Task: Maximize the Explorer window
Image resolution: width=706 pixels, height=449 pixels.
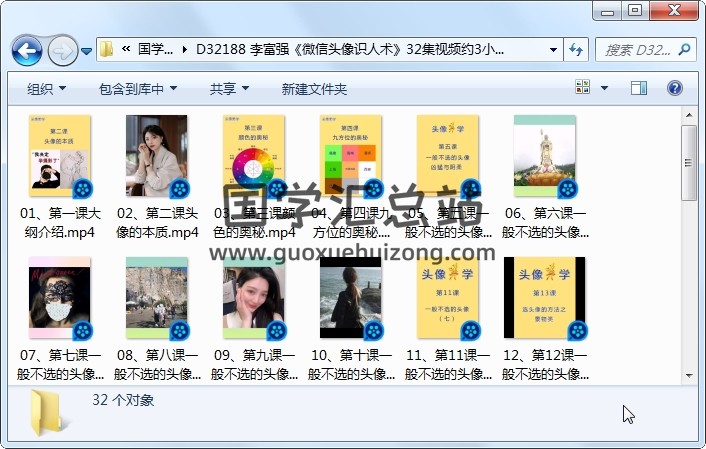Action: point(635,10)
